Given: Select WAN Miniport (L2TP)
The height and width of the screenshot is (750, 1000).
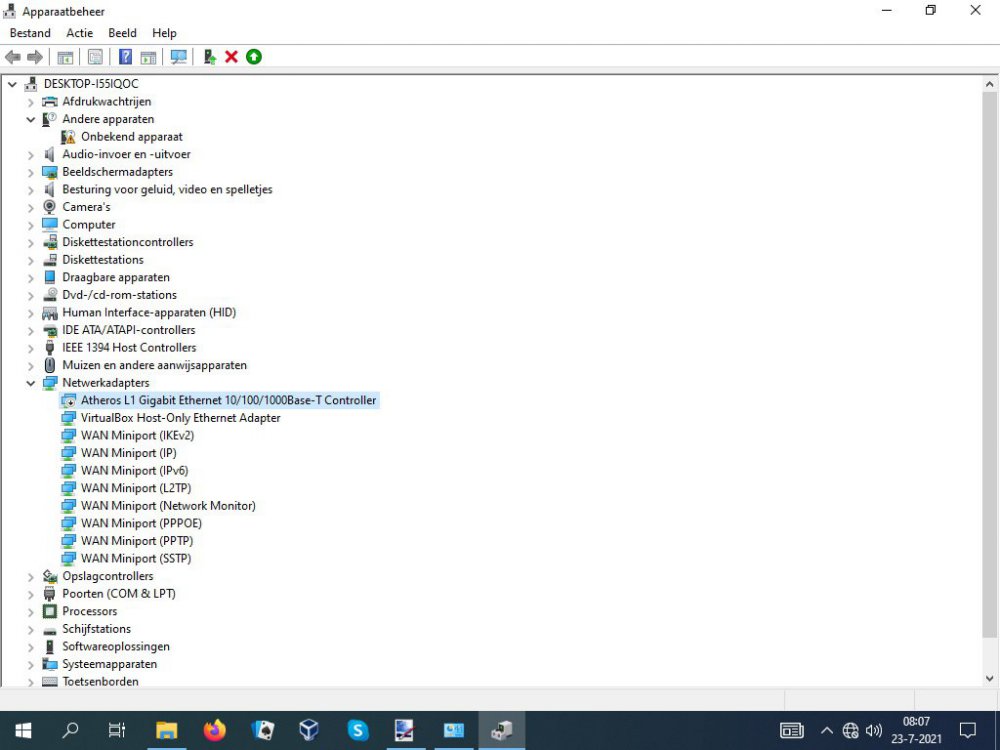Looking at the screenshot, I should coord(136,489).
